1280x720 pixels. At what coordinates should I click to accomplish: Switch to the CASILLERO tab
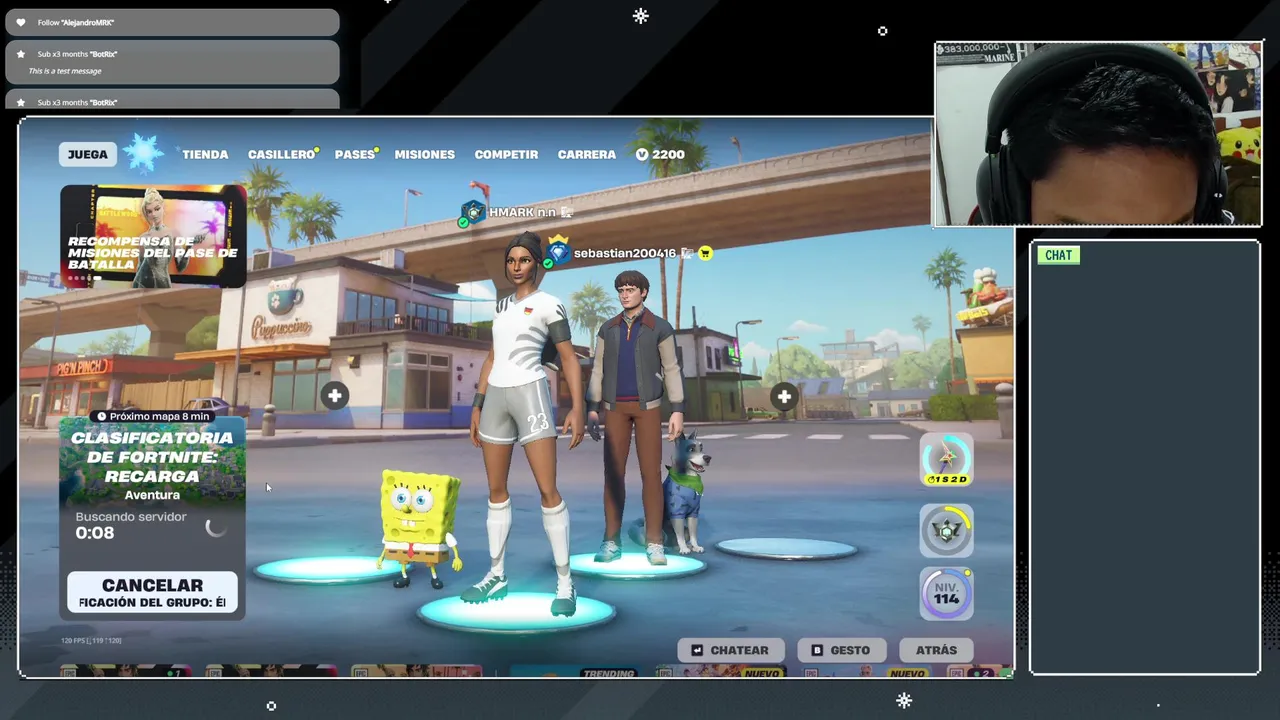[x=282, y=154]
